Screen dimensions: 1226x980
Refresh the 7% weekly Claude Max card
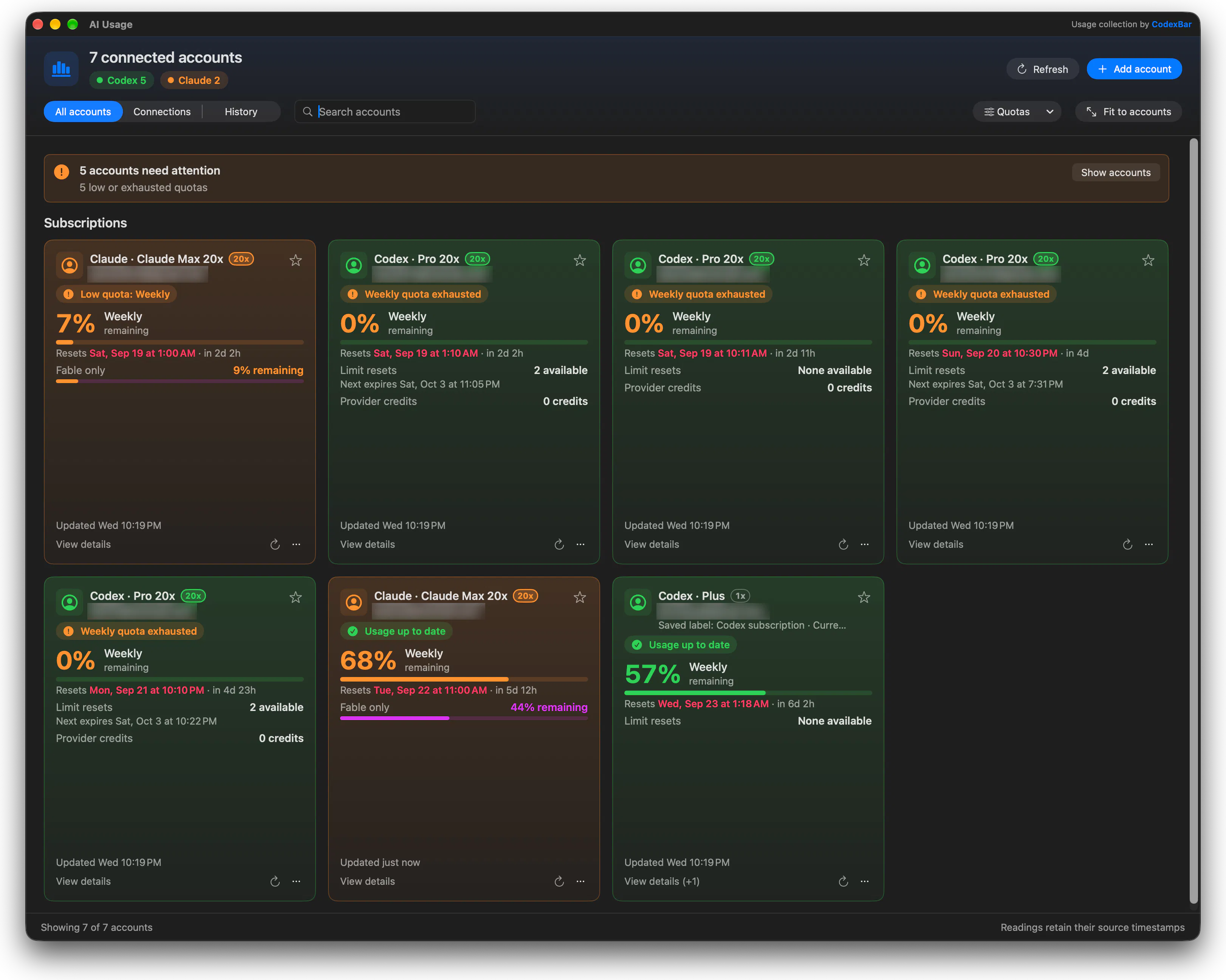tap(275, 544)
